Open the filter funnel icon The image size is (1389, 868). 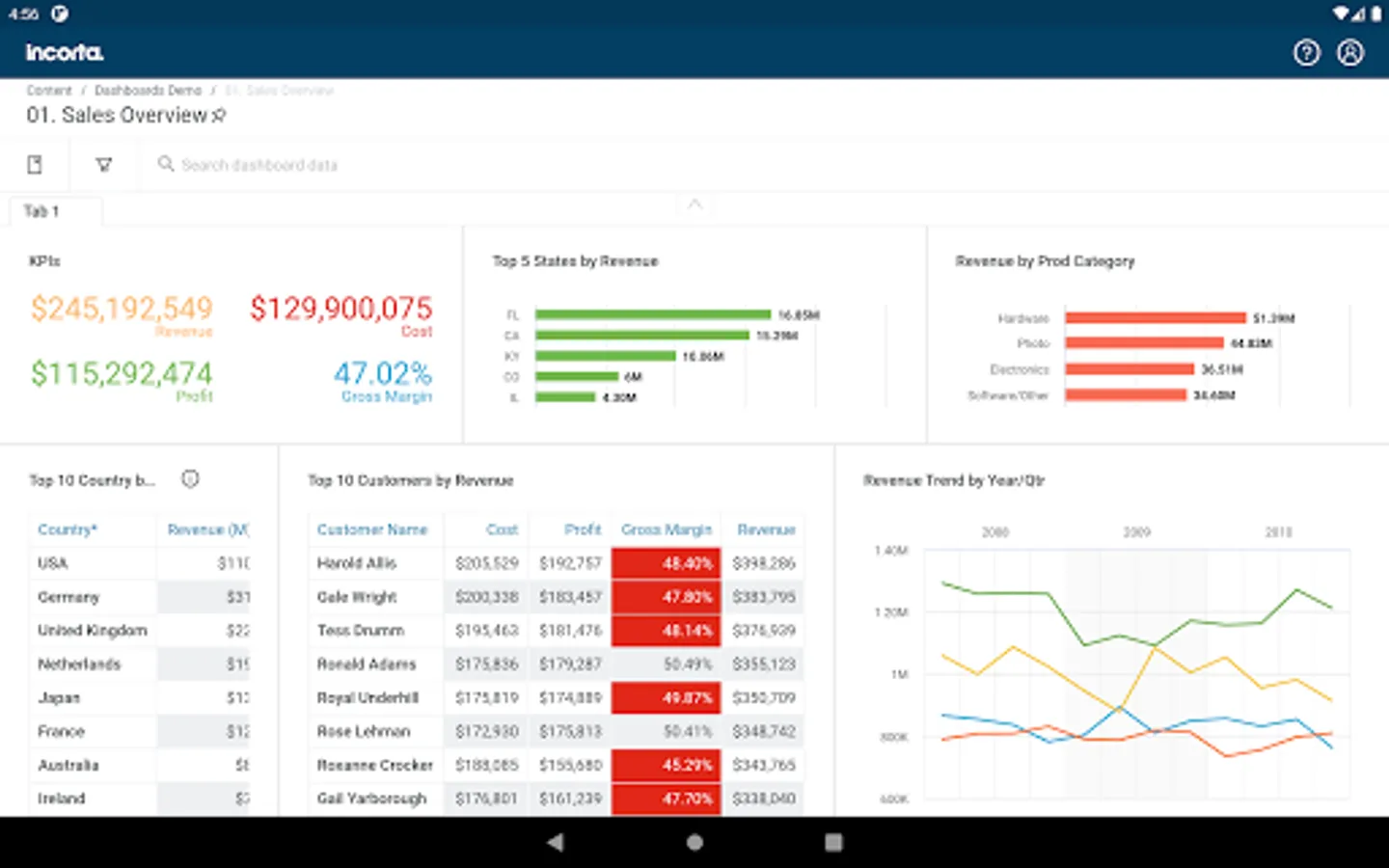pos(103,165)
